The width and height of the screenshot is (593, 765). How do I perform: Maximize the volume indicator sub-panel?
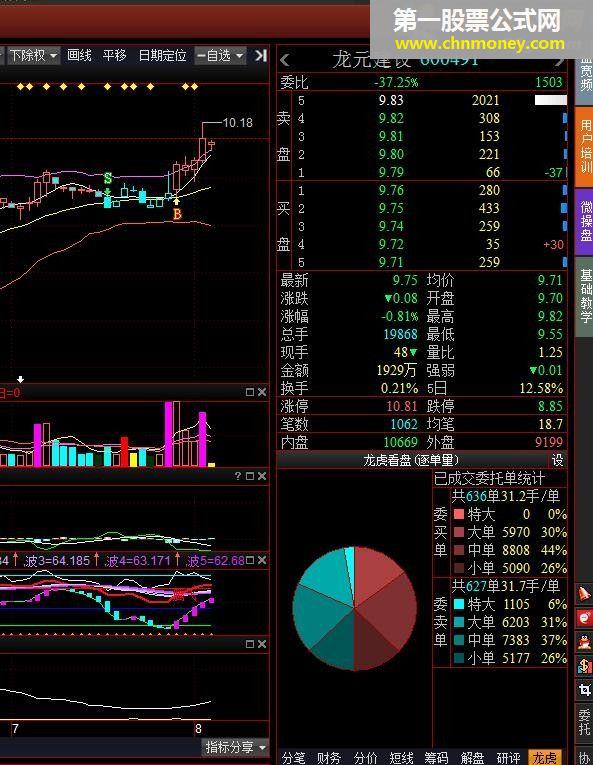pos(250,392)
